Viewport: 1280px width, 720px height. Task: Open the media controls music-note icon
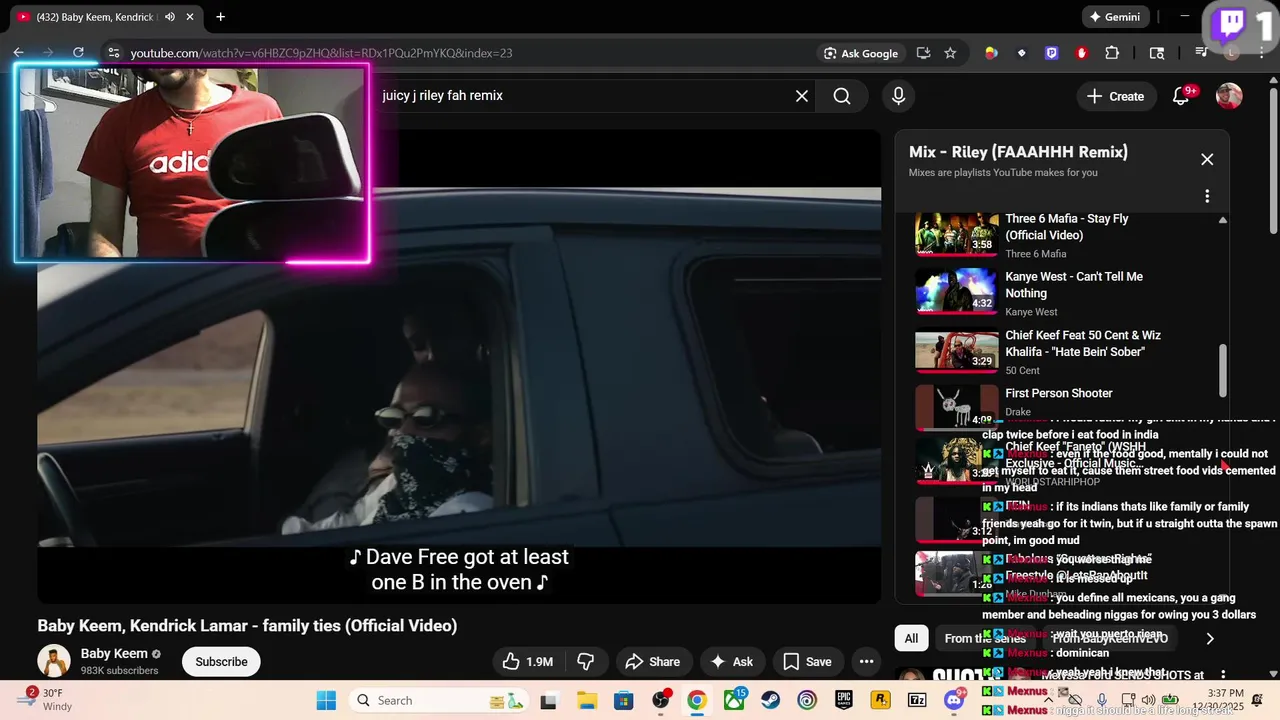[1201, 53]
